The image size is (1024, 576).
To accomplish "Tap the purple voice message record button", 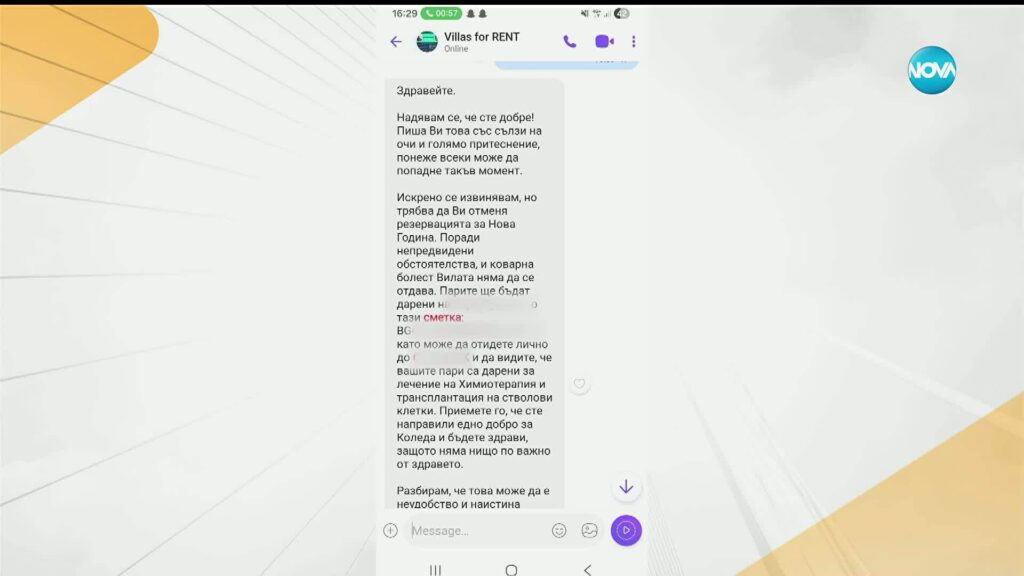I will point(626,530).
